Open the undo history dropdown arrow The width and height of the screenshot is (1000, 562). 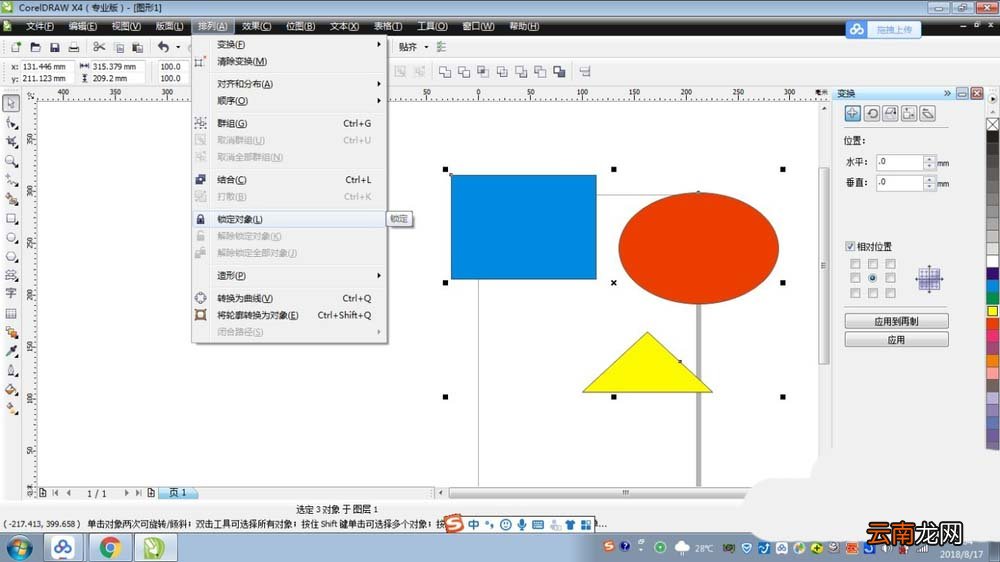point(178,47)
